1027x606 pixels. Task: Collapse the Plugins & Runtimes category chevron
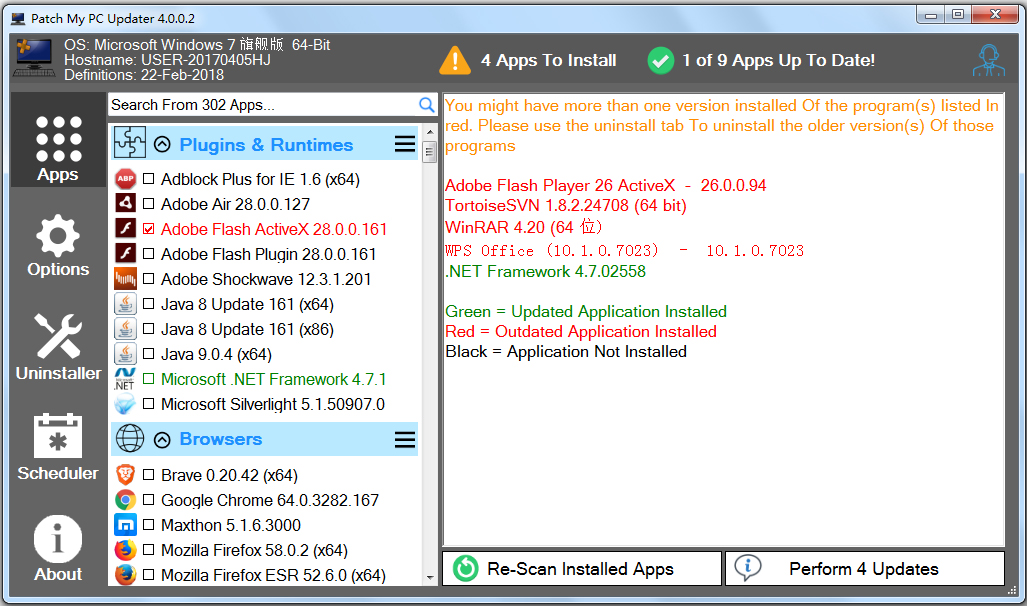pos(162,145)
